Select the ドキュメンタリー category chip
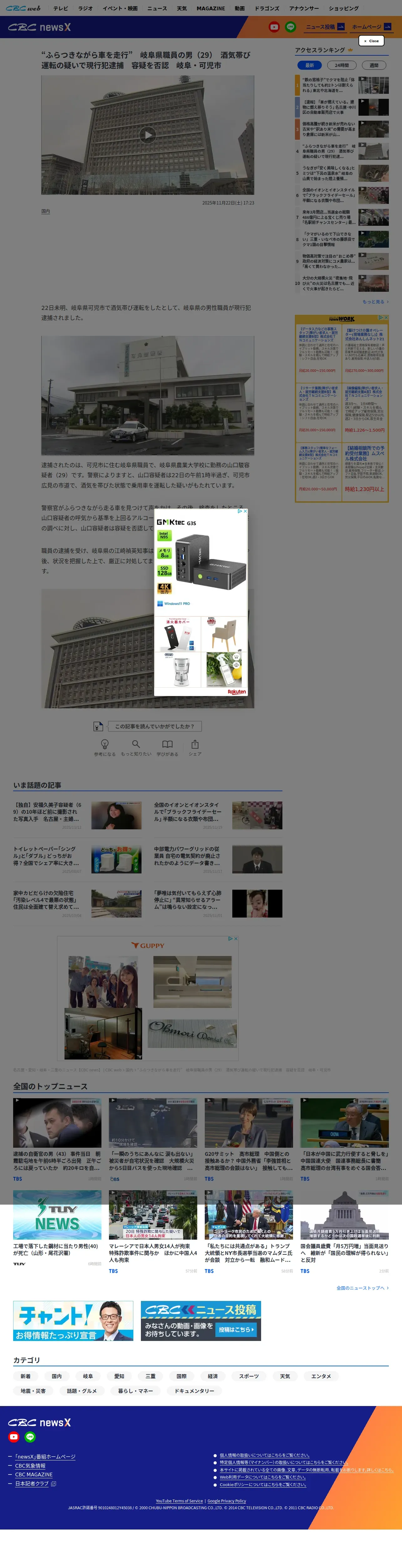The image size is (402, 1568). 194,1391
